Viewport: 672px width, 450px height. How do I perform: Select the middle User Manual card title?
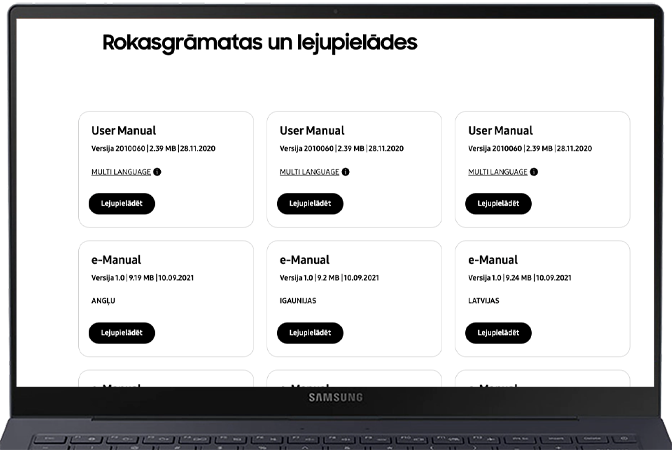312,131
